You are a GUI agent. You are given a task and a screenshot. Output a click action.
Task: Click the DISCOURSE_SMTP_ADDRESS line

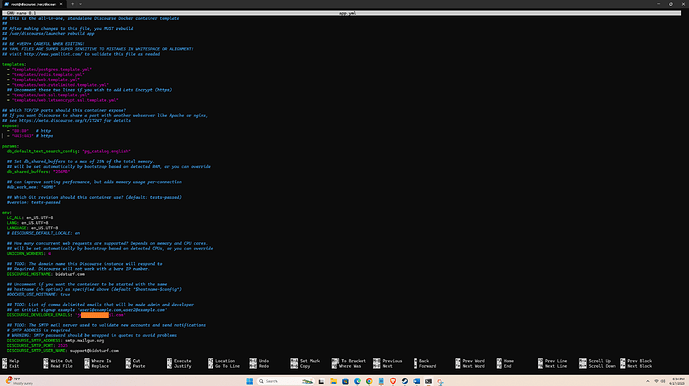(55, 340)
